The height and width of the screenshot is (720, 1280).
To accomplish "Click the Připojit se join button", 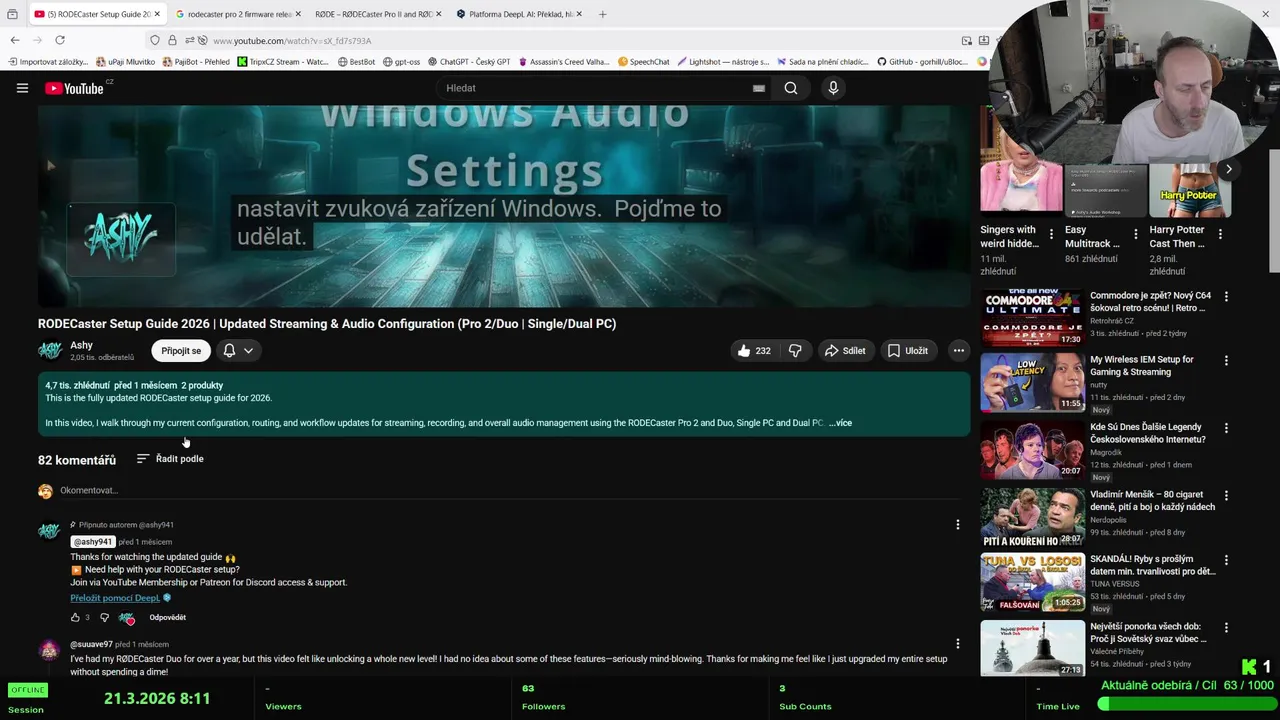I will click(x=181, y=351).
